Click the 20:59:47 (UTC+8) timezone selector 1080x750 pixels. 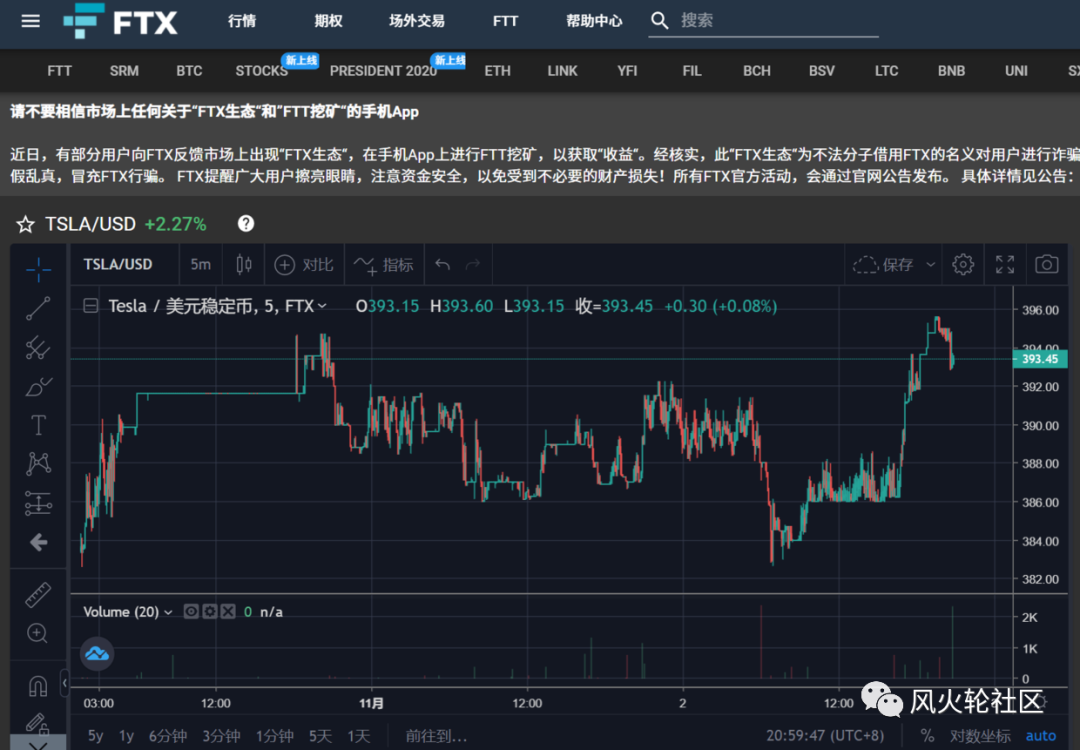(x=825, y=736)
